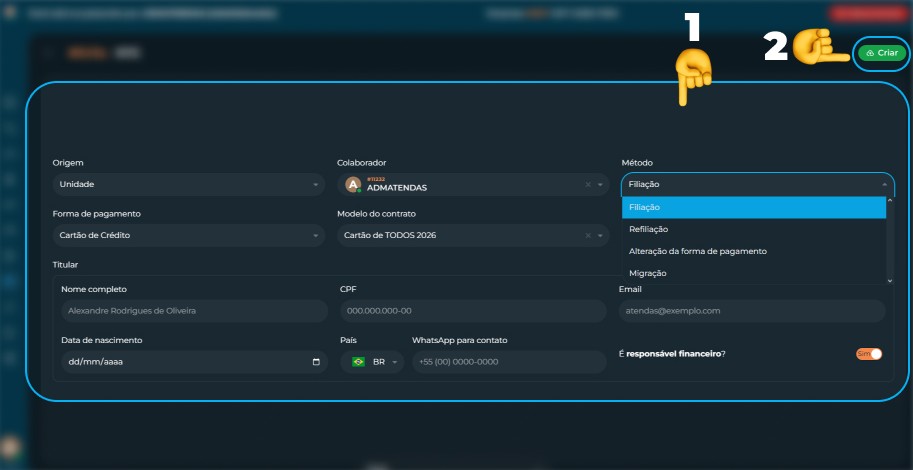Focus the Email input field

(x=752, y=311)
